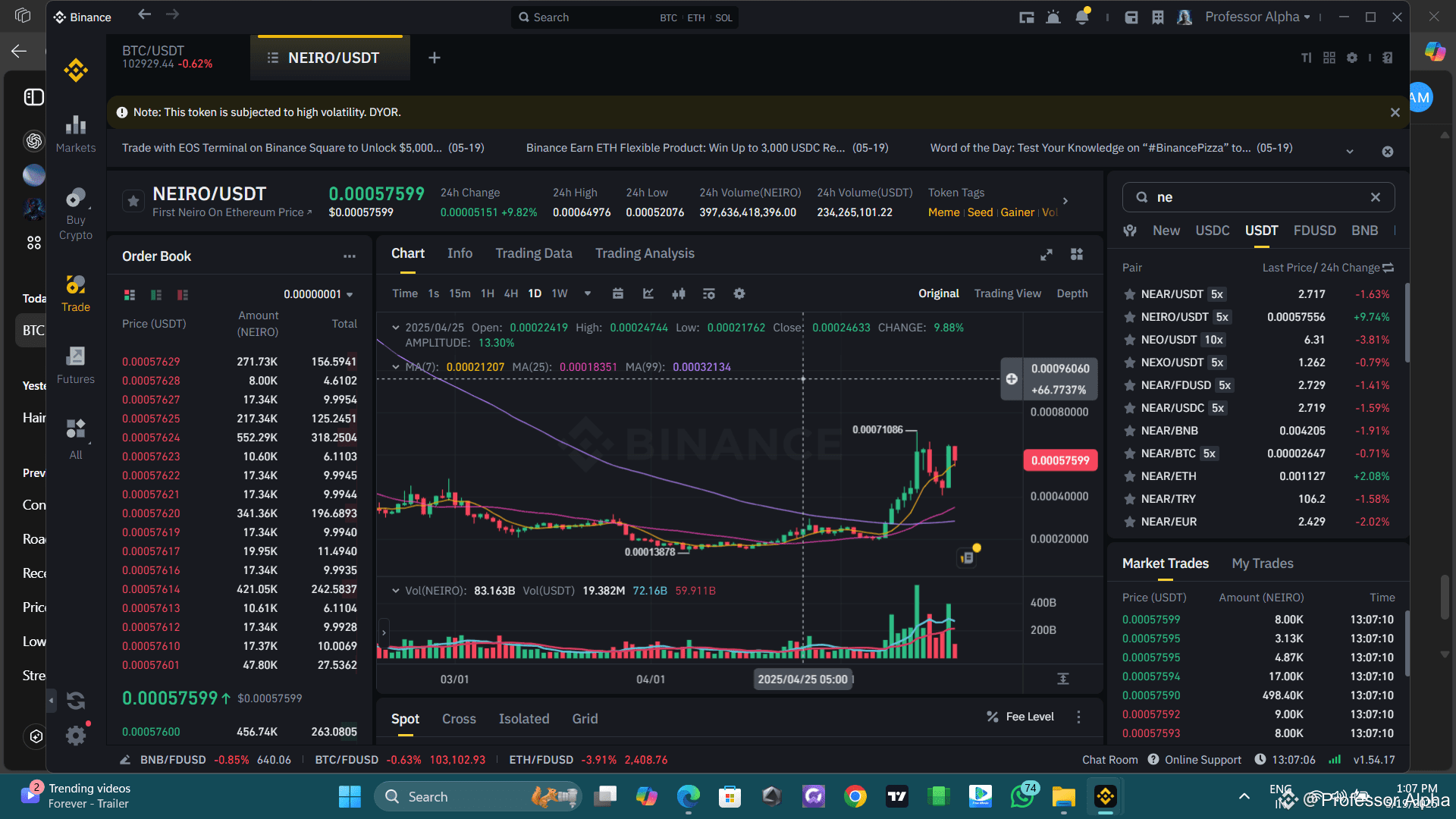Open Online Support in the status bar
This screenshot has width=1456, height=819.
[1194, 760]
